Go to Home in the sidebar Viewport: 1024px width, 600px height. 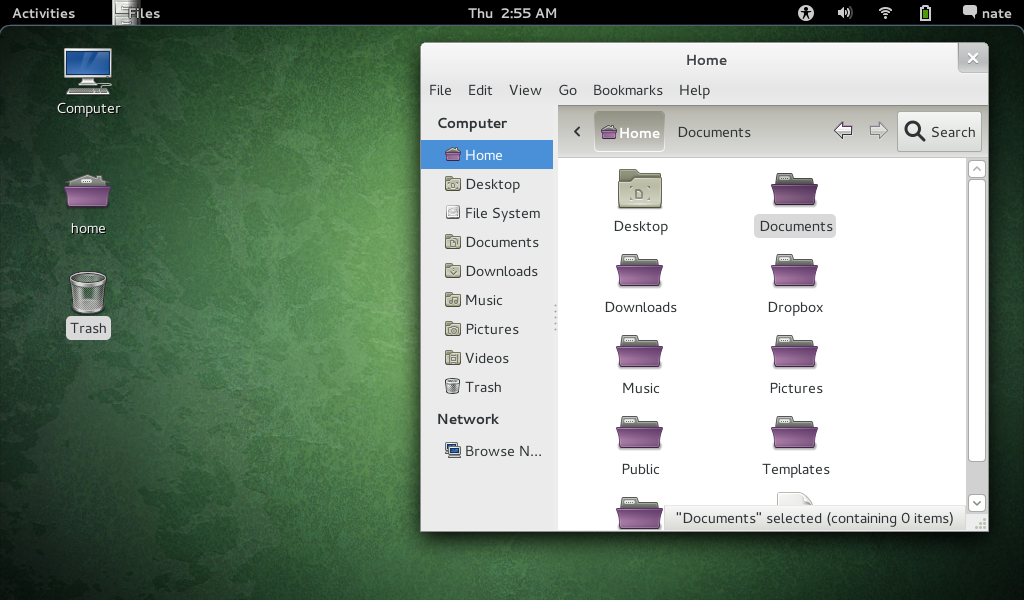[487, 155]
